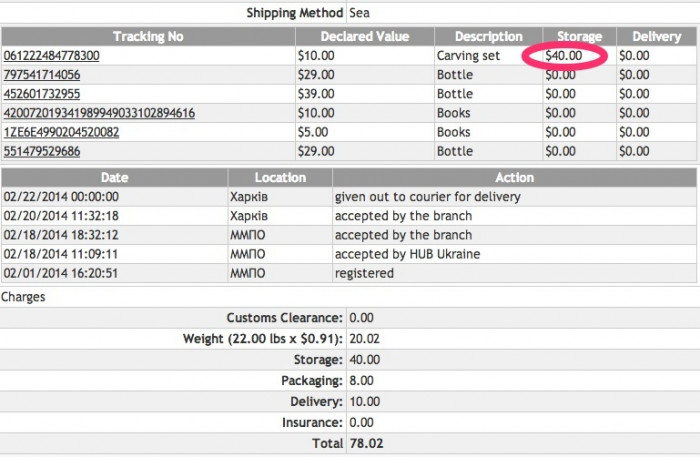Click the Storage column header
Screen dimensions: 700x457
coord(579,37)
